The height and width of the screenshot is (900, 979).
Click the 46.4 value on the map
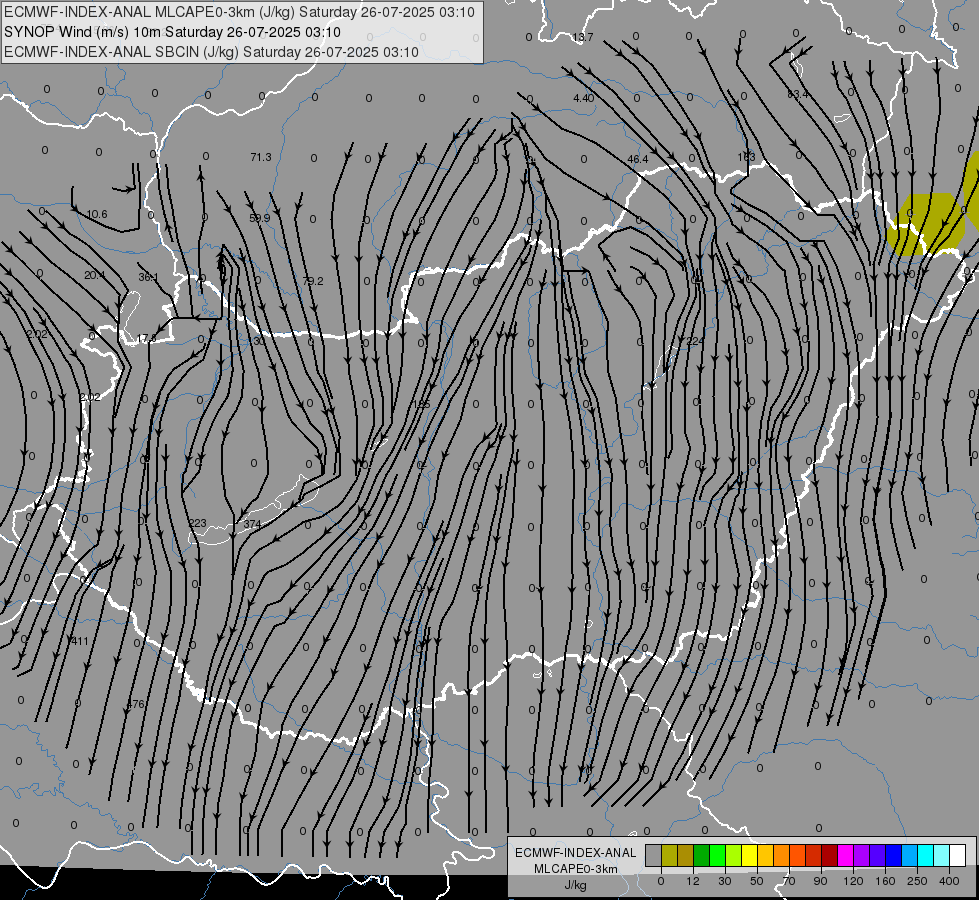[637, 159]
